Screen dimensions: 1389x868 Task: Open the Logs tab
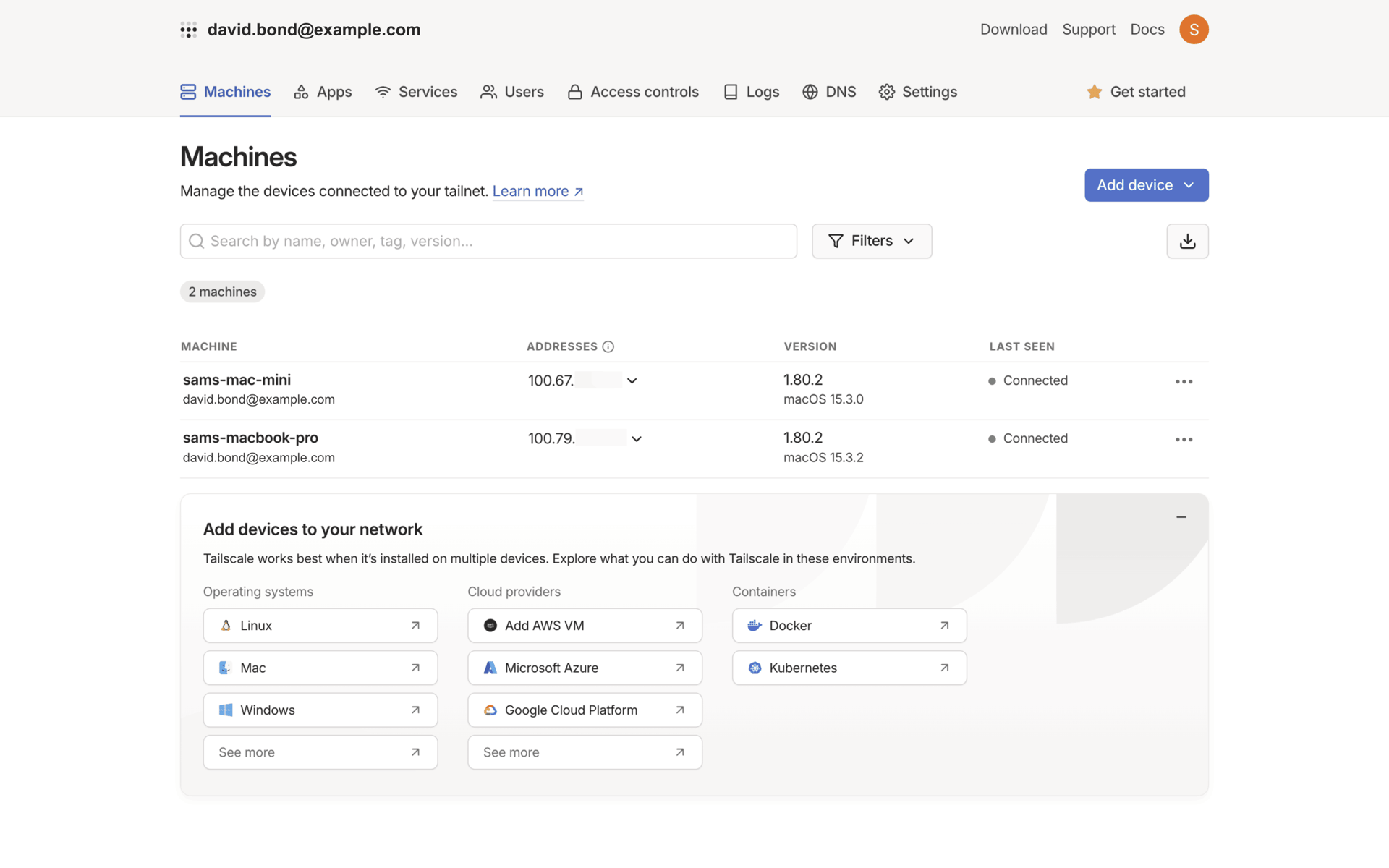point(751,92)
